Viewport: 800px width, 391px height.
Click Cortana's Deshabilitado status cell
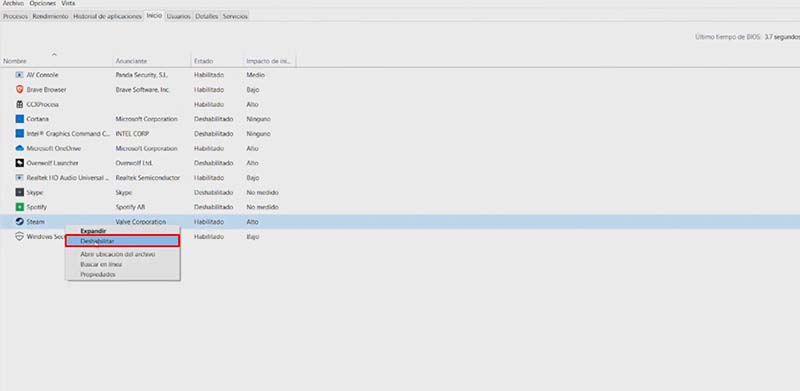(x=213, y=119)
